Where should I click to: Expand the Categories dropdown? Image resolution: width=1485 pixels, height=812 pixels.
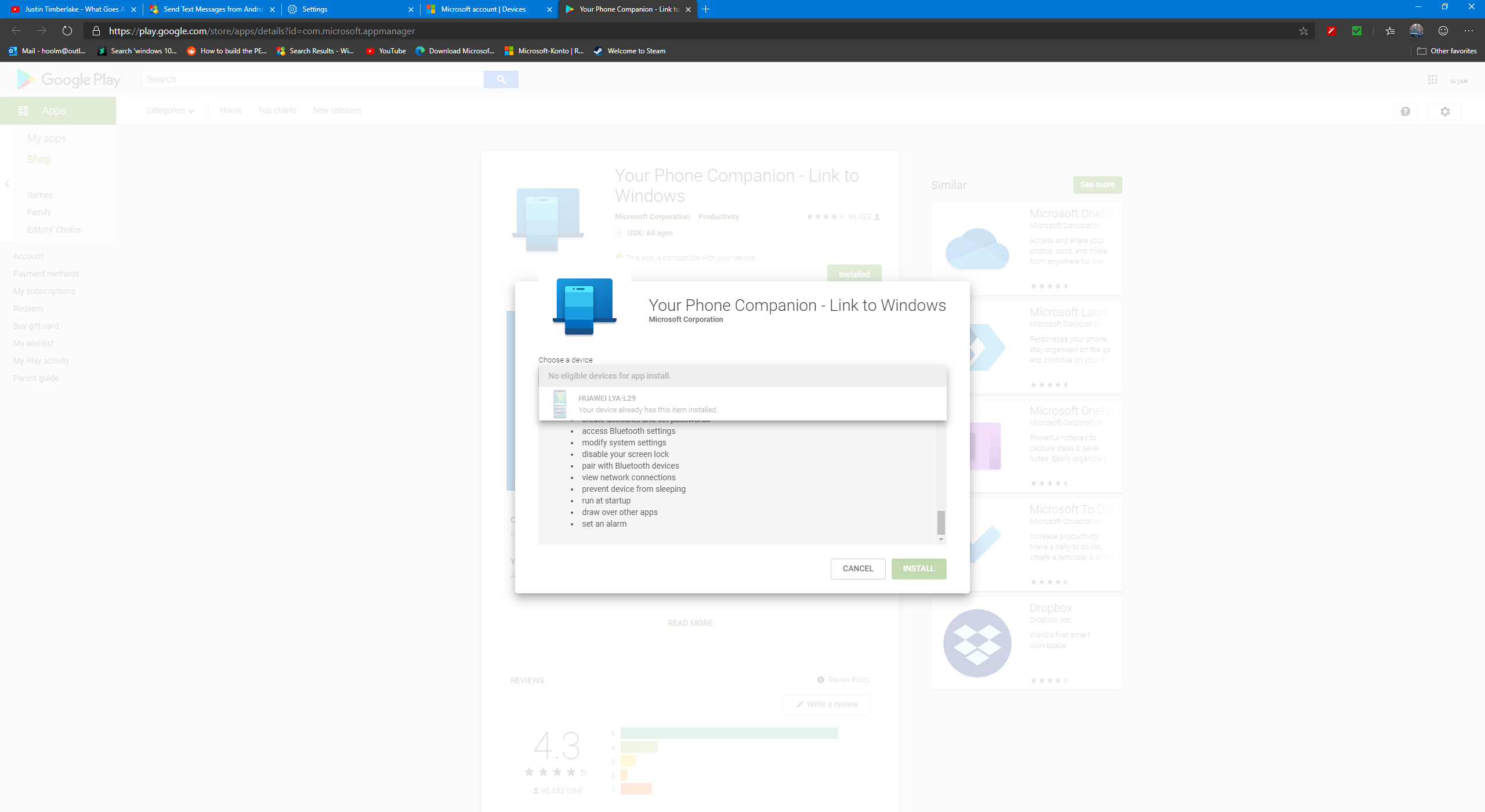point(170,110)
